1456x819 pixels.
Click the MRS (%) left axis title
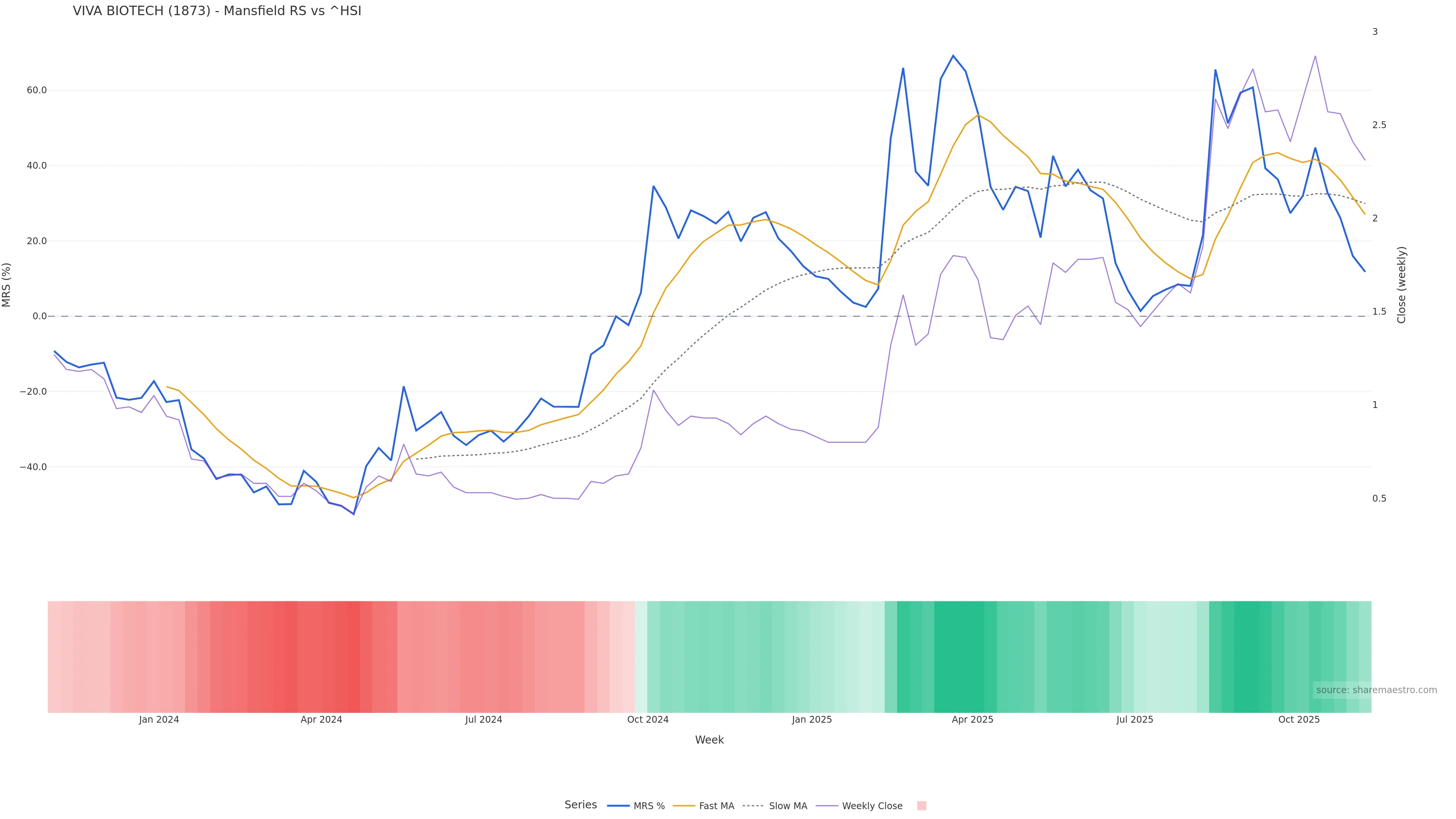[x=7, y=285]
